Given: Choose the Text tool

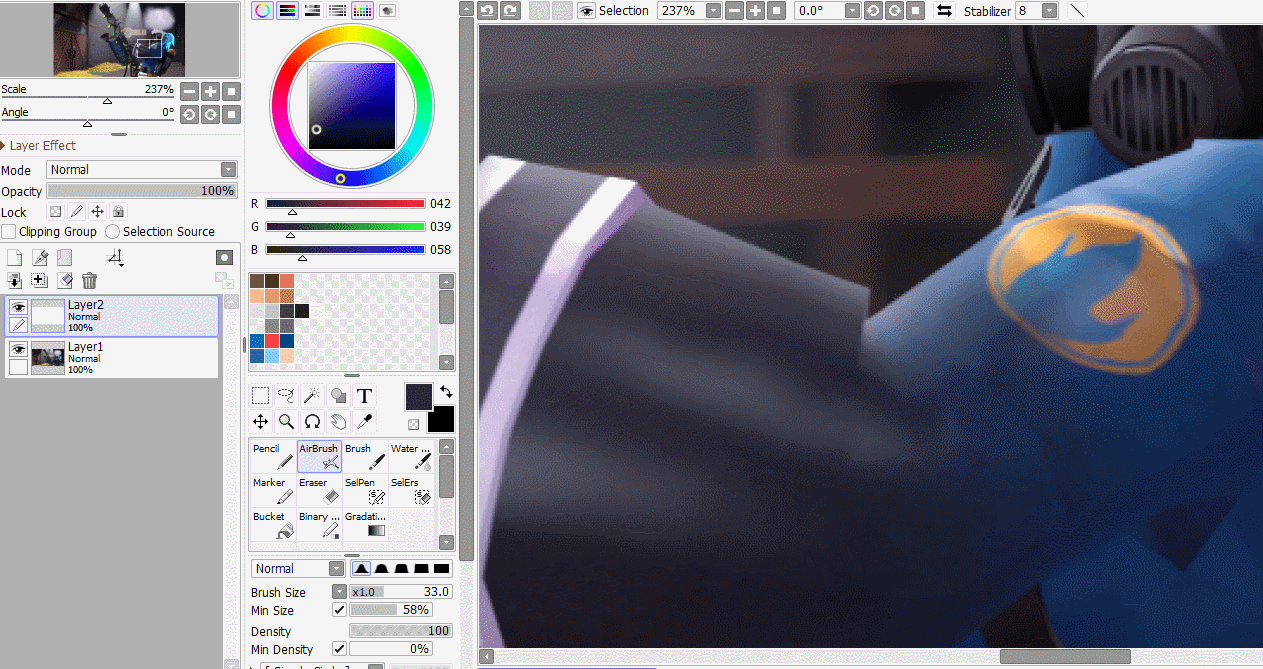Looking at the screenshot, I should [364, 395].
